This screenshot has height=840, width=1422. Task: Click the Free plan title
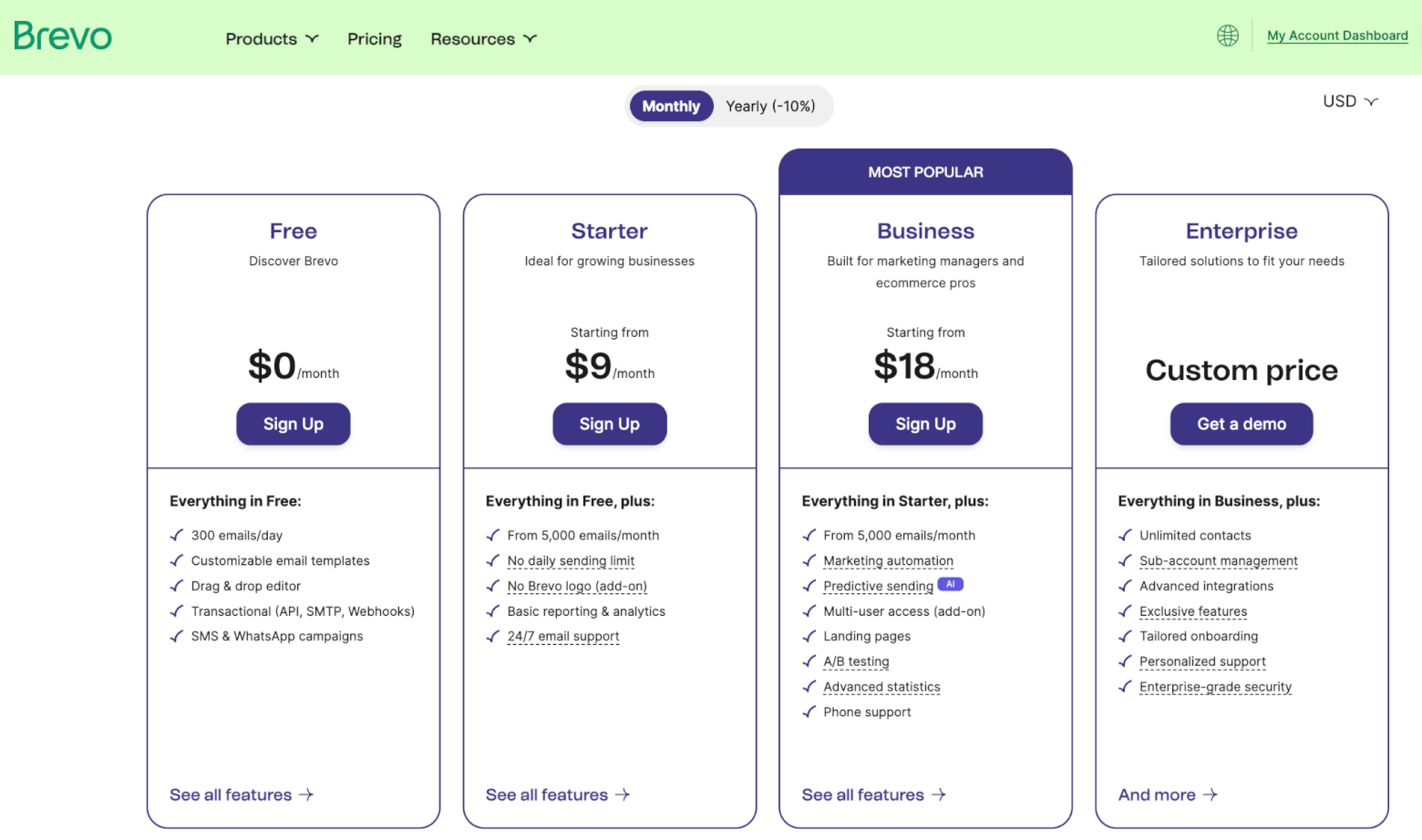pos(294,231)
